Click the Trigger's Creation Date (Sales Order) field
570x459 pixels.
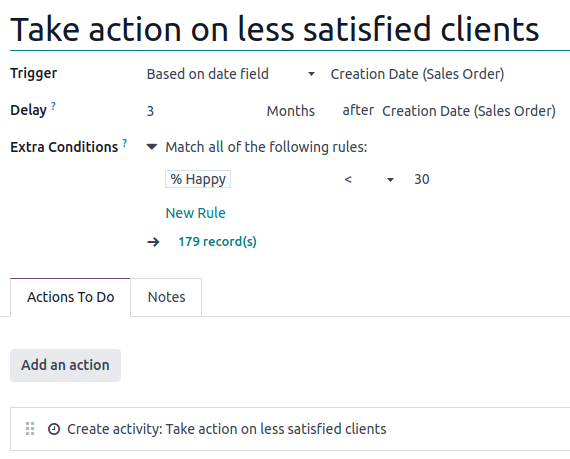[417, 74]
